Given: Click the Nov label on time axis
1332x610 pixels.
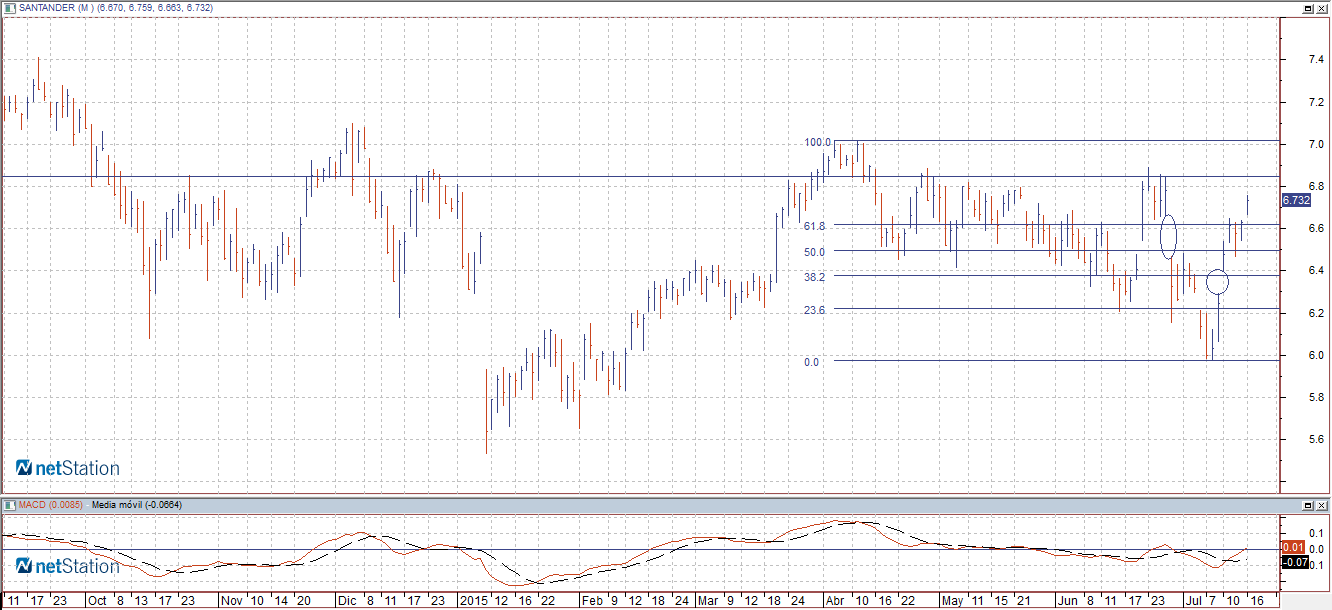Looking at the screenshot, I should point(232,601).
